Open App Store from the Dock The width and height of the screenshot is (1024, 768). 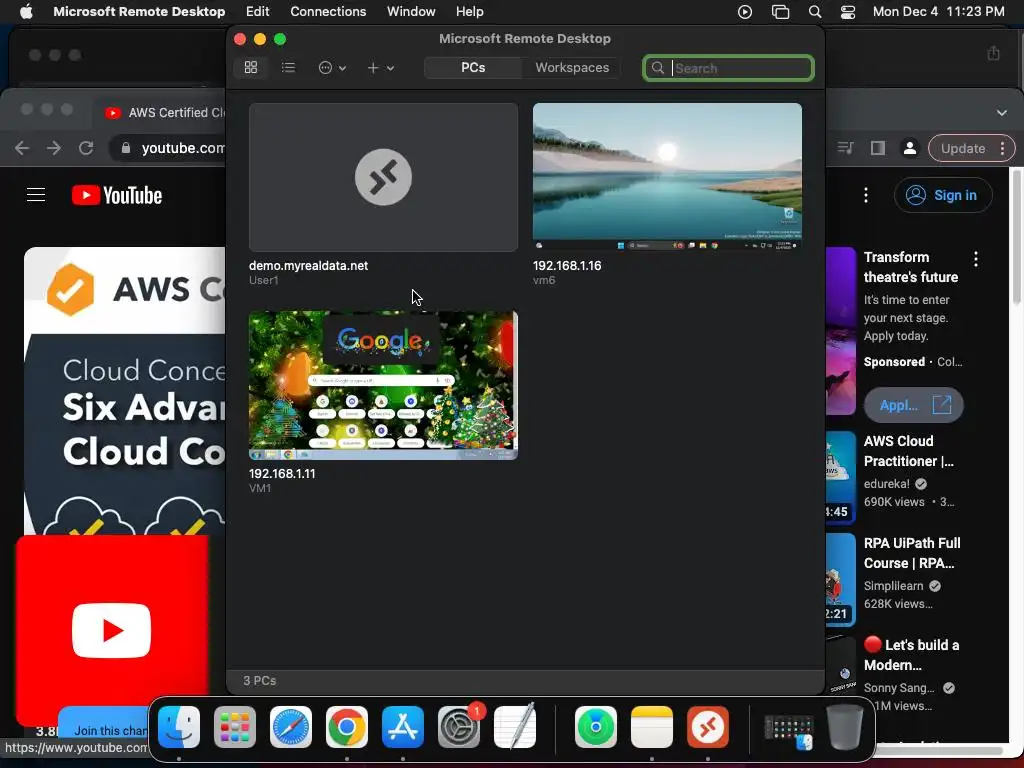(403, 727)
